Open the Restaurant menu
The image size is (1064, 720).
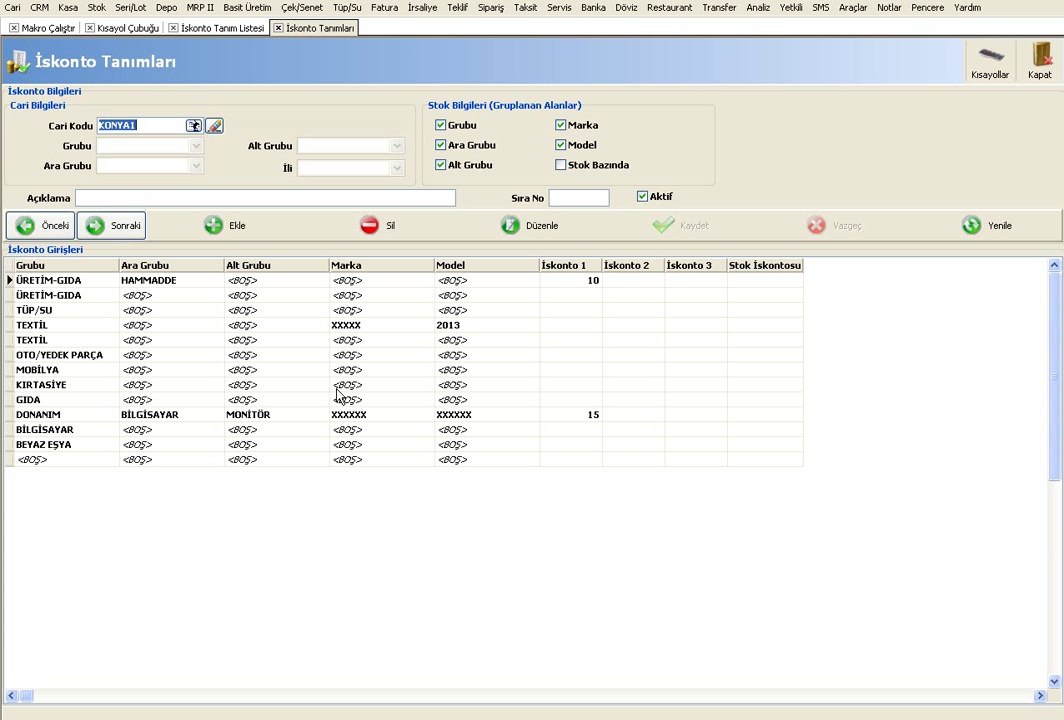pos(669,7)
